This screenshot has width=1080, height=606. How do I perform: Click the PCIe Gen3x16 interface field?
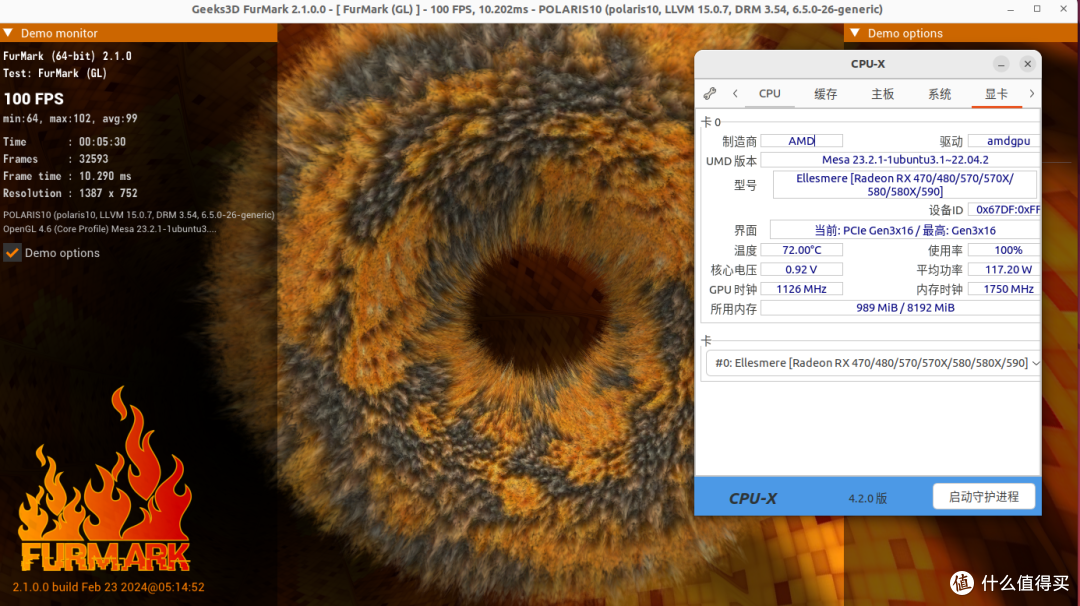(904, 230)
